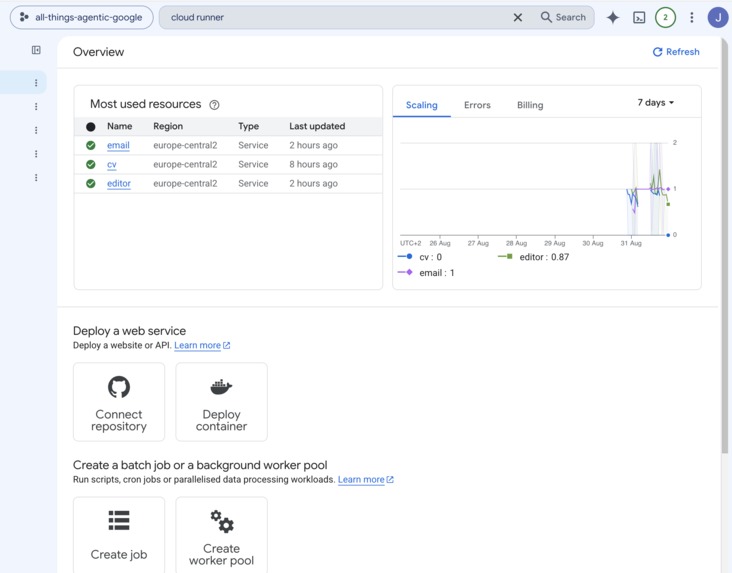Screen dimensions: 732x573
Task: Activate the Cloud Shell terminal icon
Action: pos(639,17)
